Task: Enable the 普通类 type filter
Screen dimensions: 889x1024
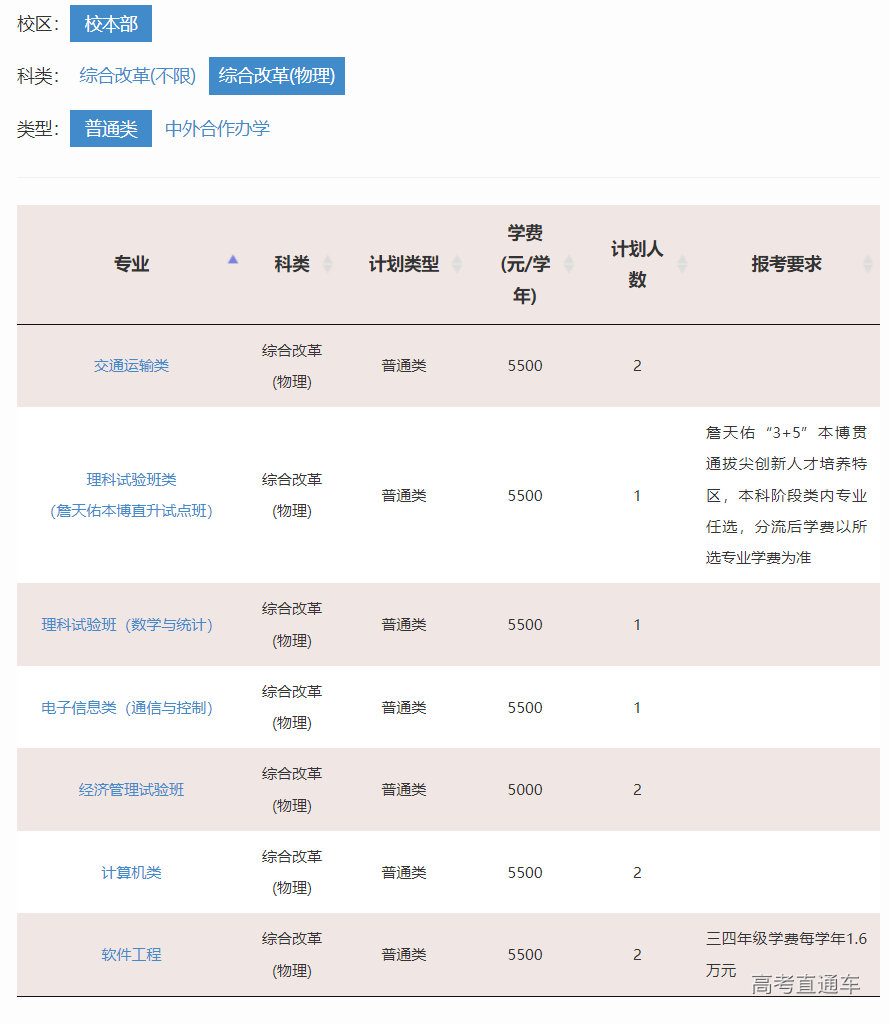Action: tap(110, 128)
